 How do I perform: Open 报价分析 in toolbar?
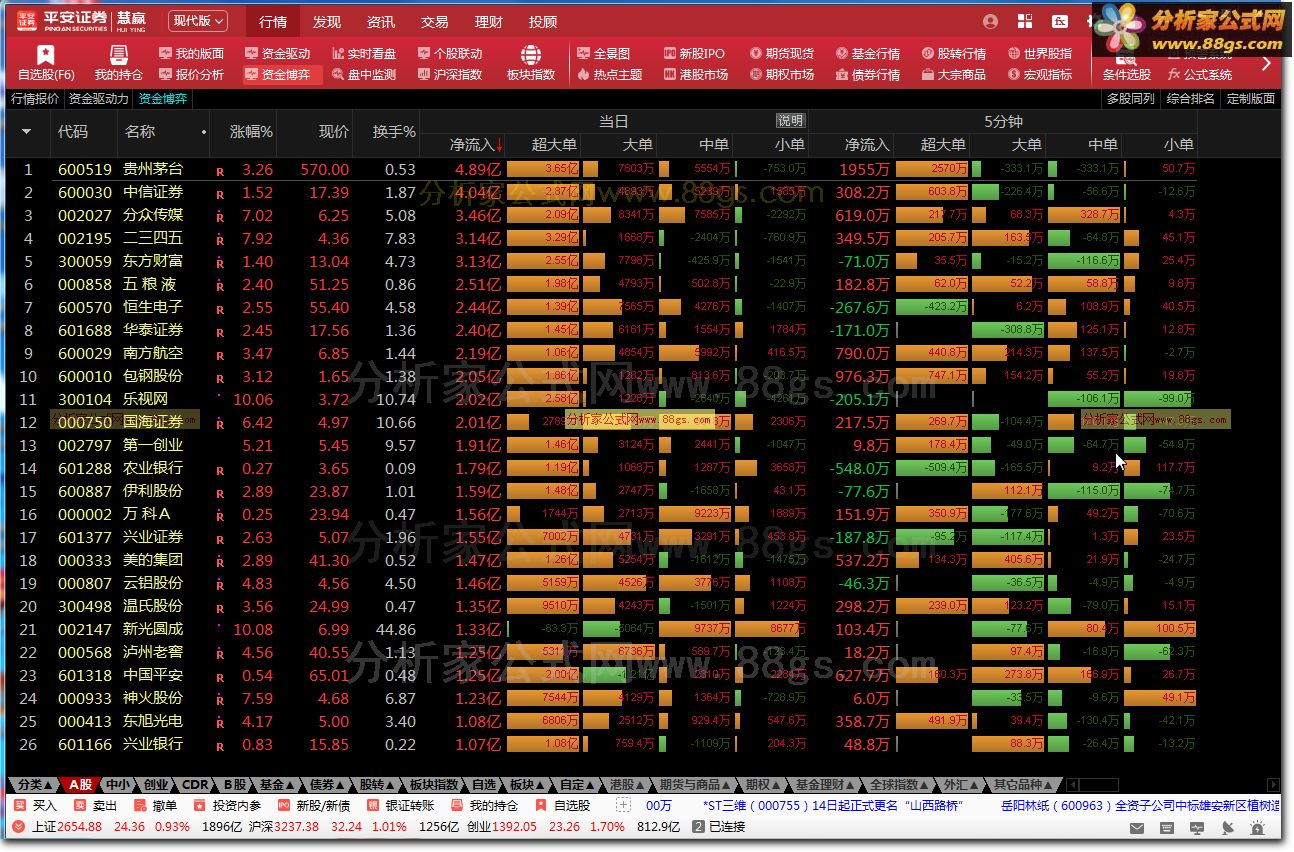190,75
